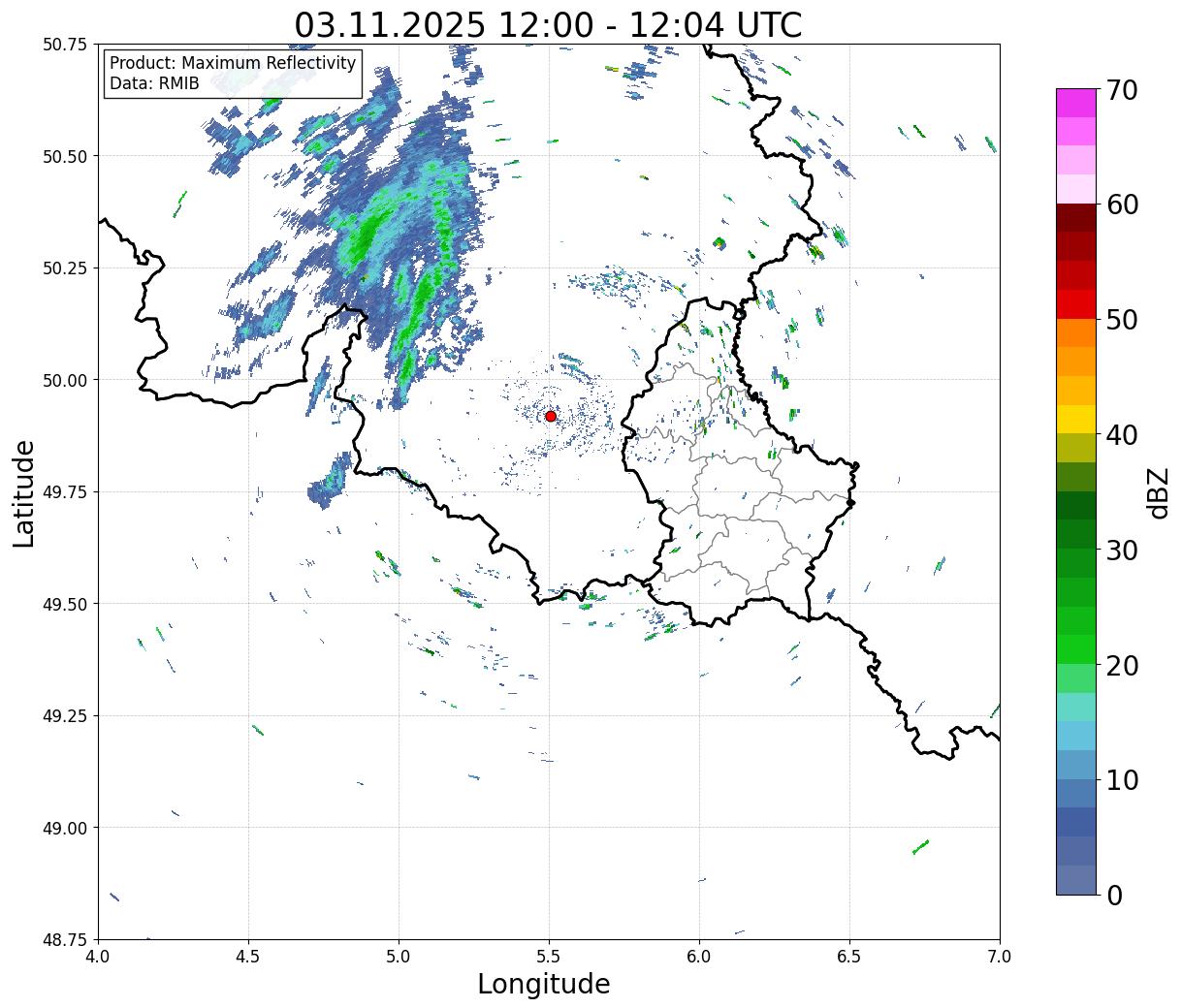Click the bright red colorbar segment above 50

pyautogui.click(x=1076, y=303)
